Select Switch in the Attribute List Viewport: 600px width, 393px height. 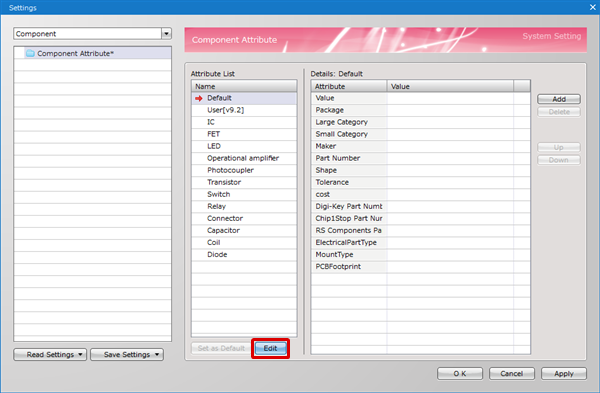tap(244, 194)
